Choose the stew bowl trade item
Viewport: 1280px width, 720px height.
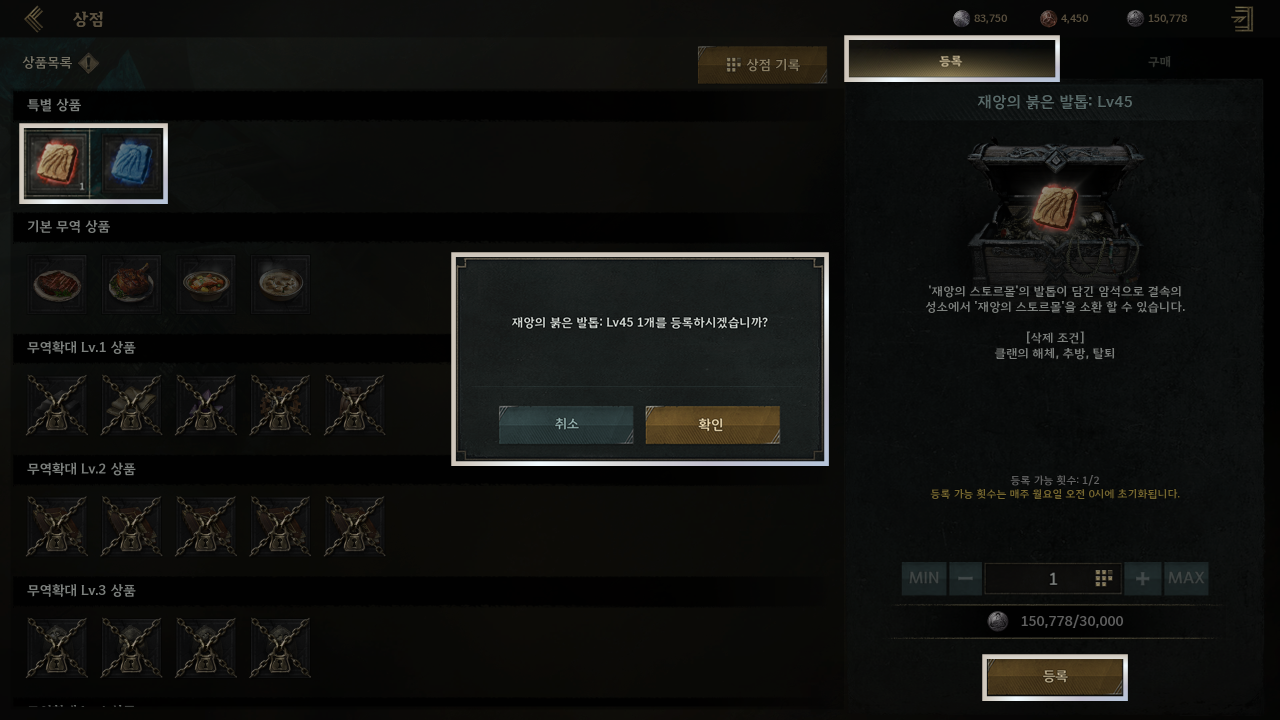[x=206, y=285]
